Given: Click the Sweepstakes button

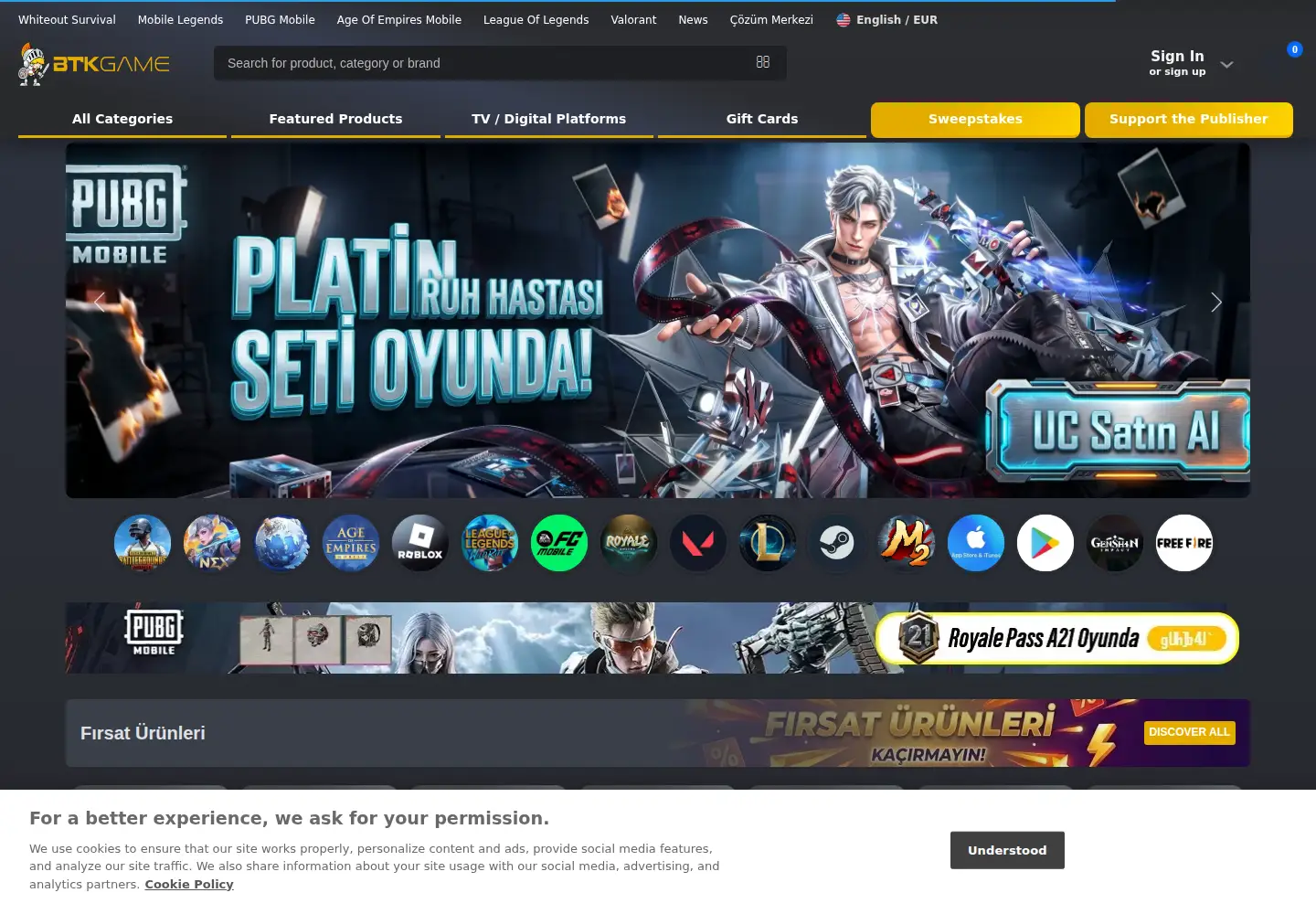Looking at the screenshot, I should (975, 120).
